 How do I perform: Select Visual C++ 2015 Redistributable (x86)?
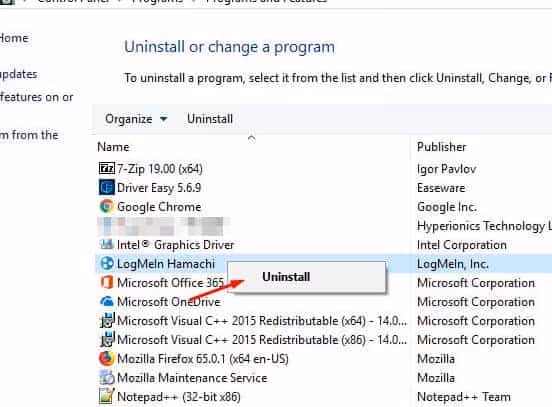pos(262,340)
